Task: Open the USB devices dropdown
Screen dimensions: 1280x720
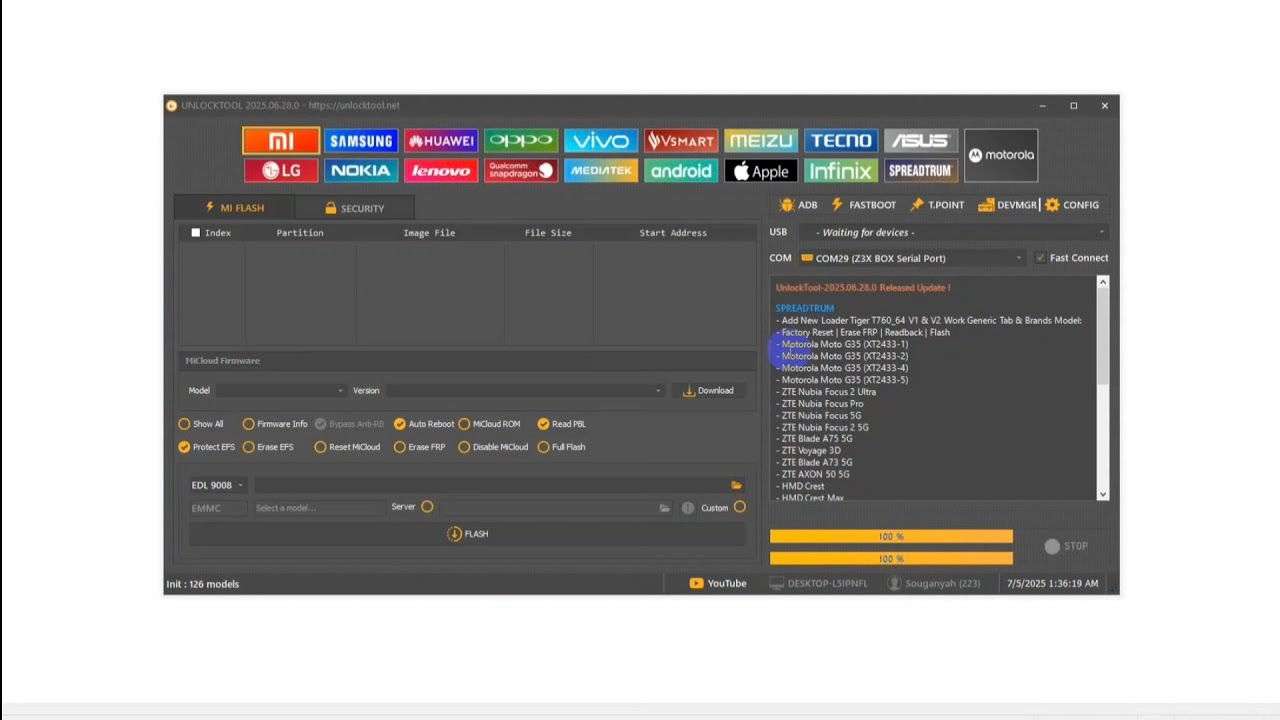Action: (952, 232)
